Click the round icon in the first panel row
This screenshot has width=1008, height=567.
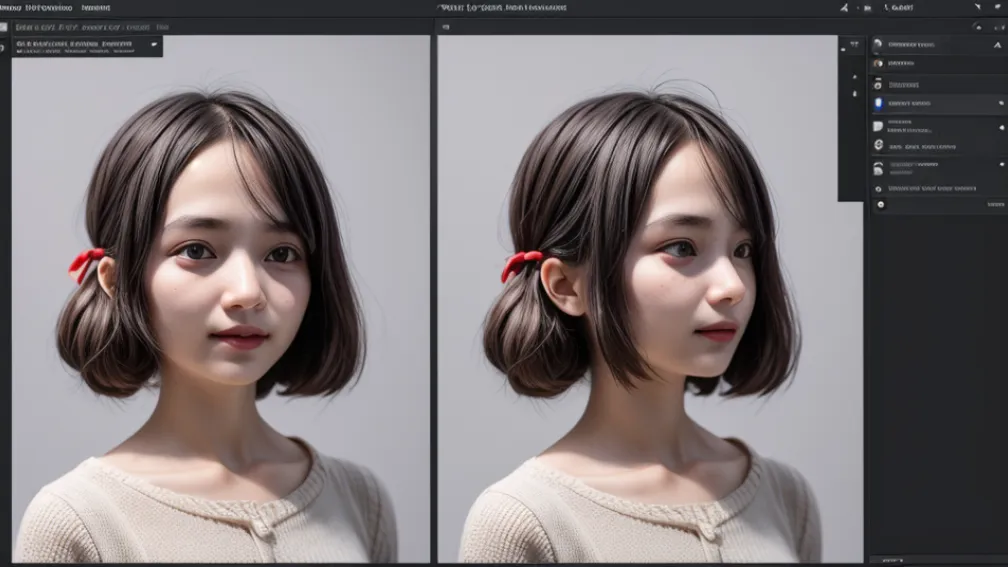[878, 45]
